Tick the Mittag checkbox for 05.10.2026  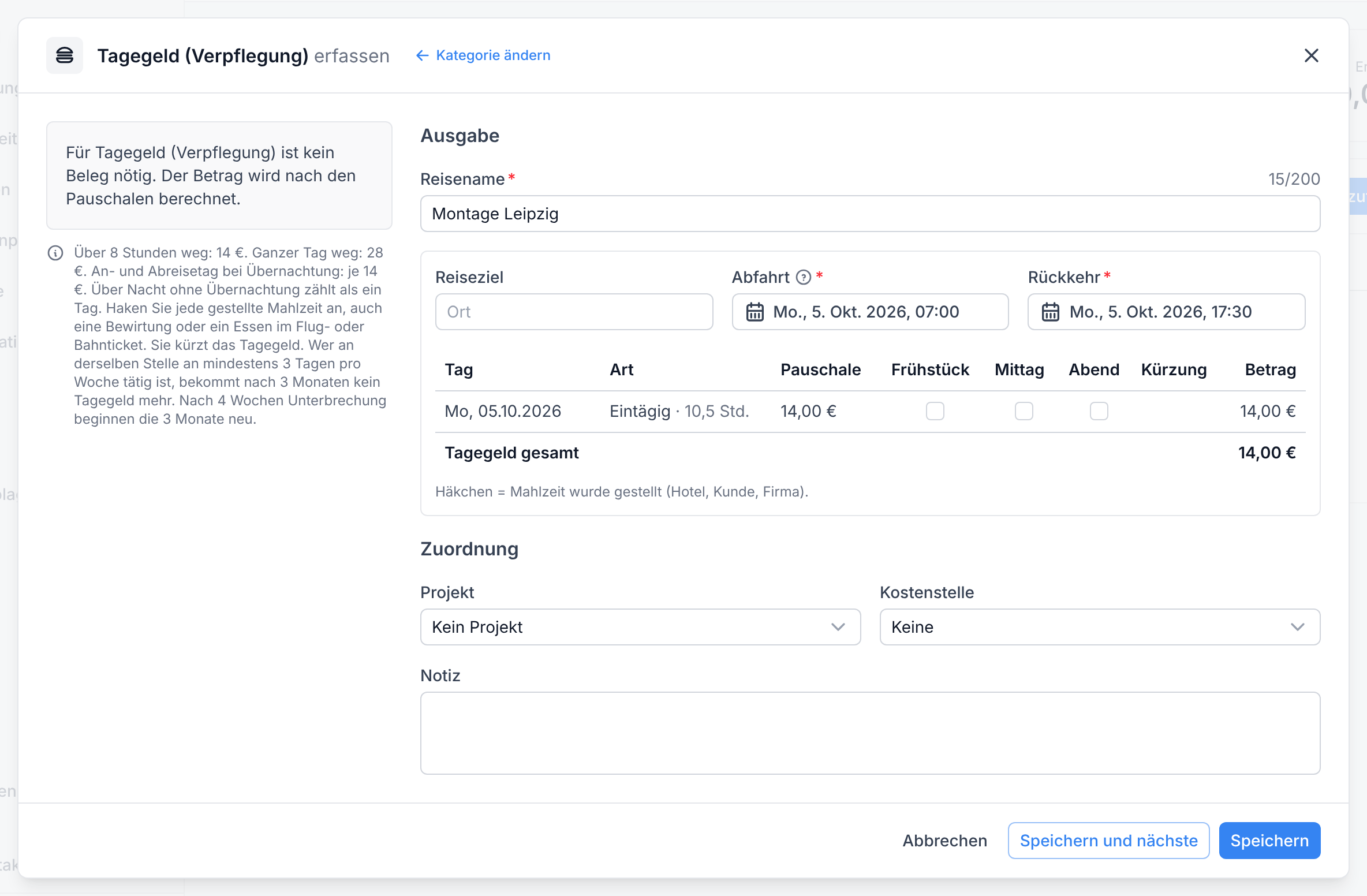pyautogui.click(x=1024, y=411)
